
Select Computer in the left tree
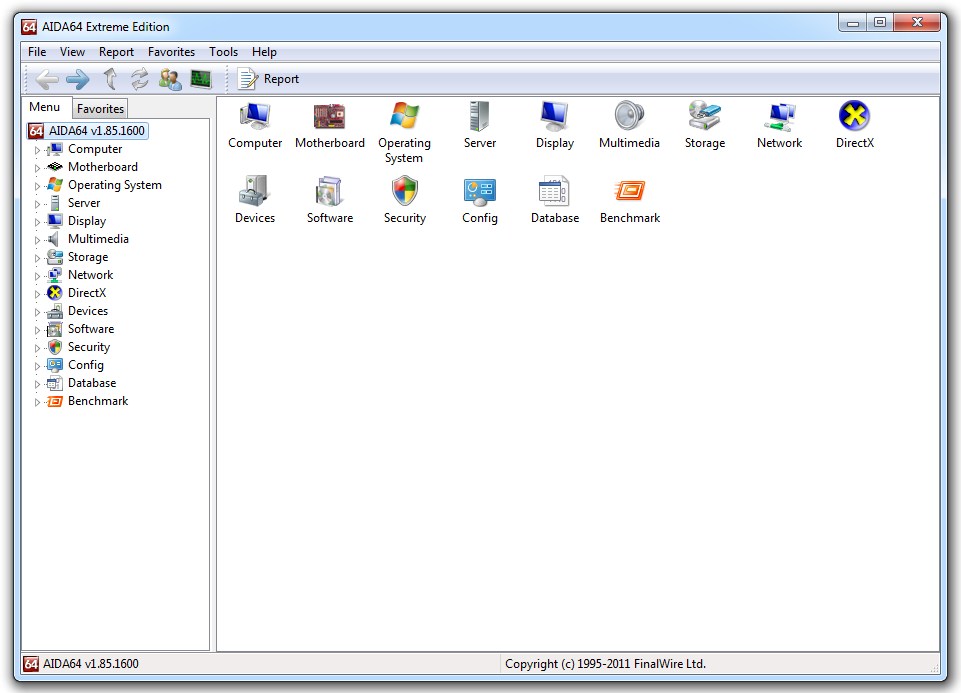95,149
